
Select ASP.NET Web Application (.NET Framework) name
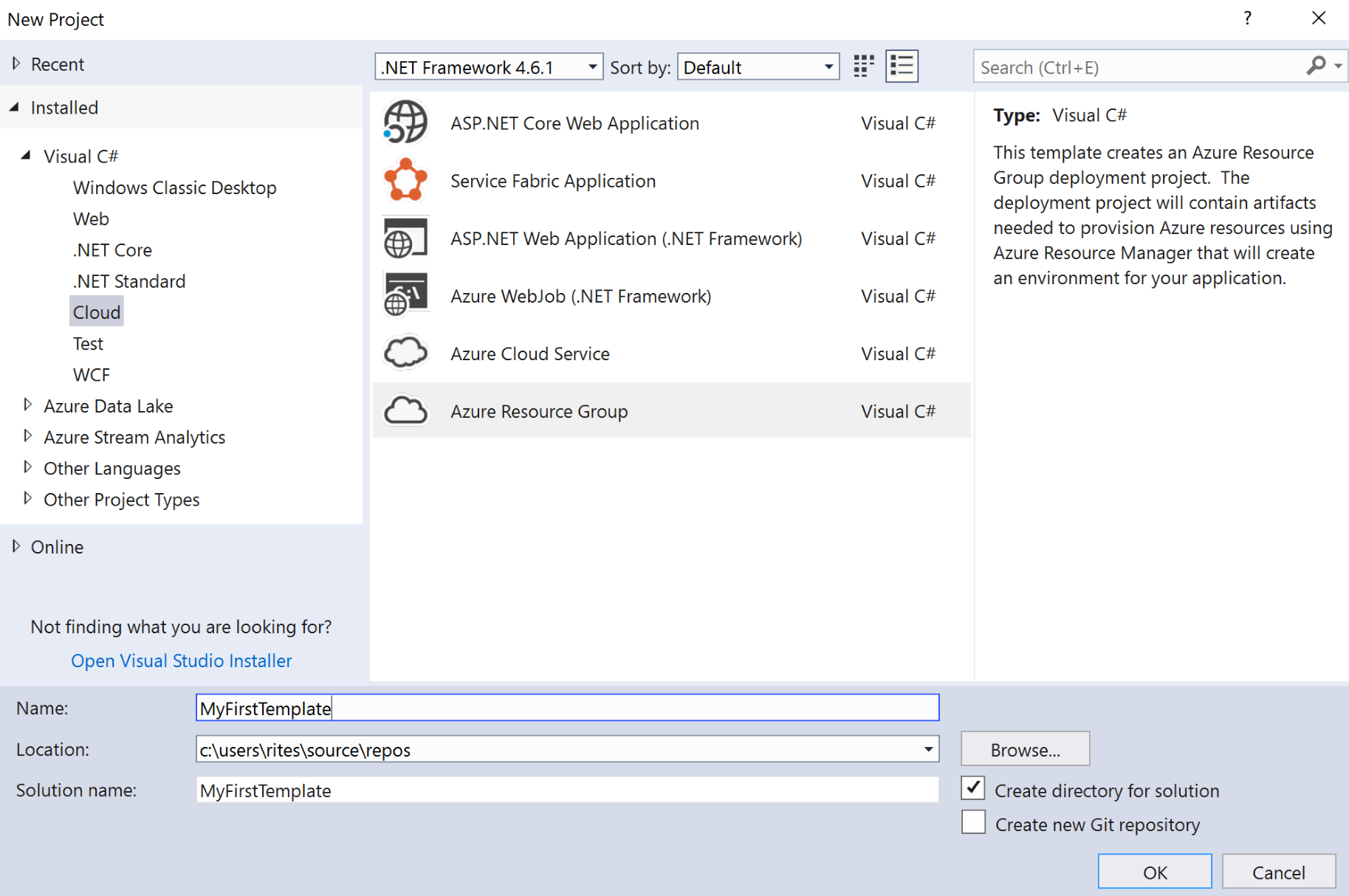pos(626,238)
